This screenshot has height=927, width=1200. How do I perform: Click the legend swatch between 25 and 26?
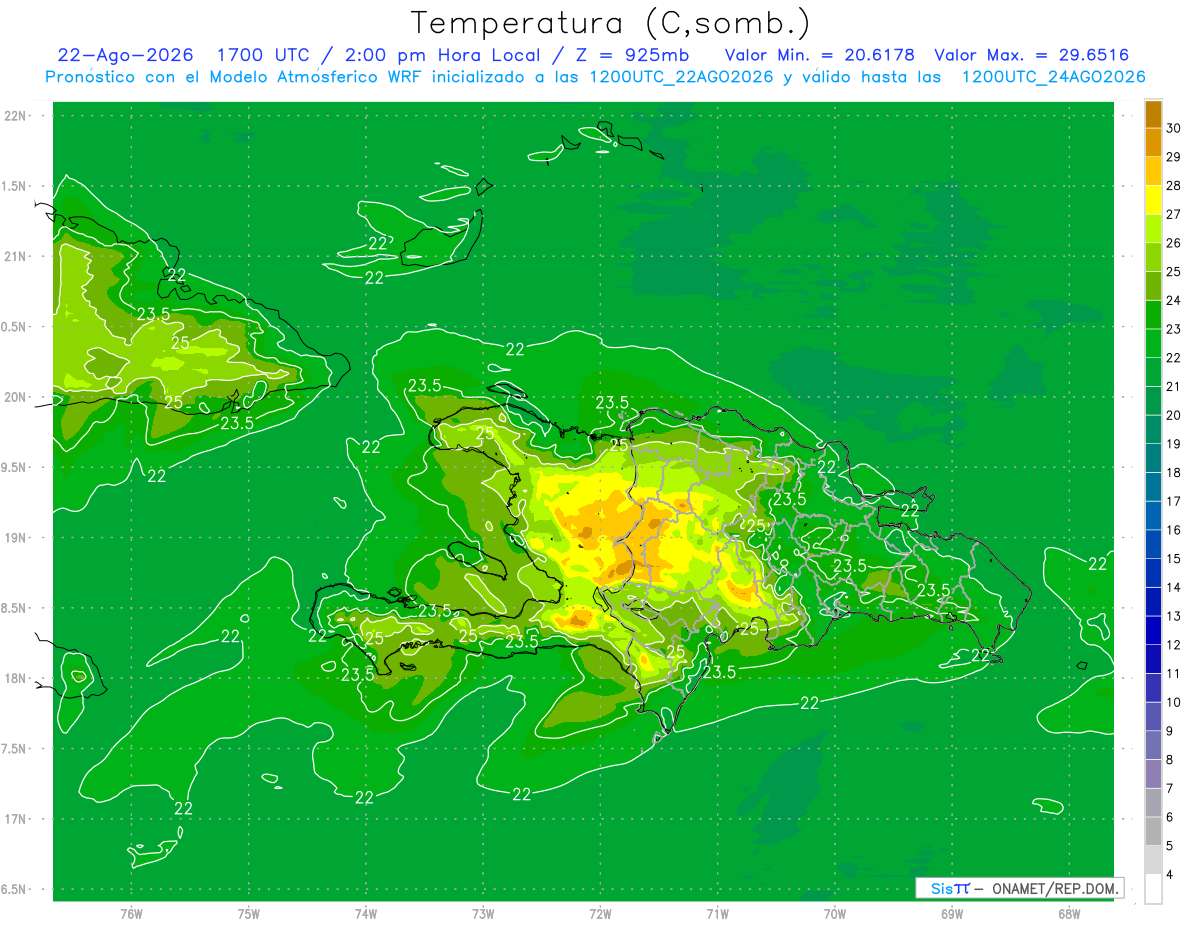(1153, 258)
